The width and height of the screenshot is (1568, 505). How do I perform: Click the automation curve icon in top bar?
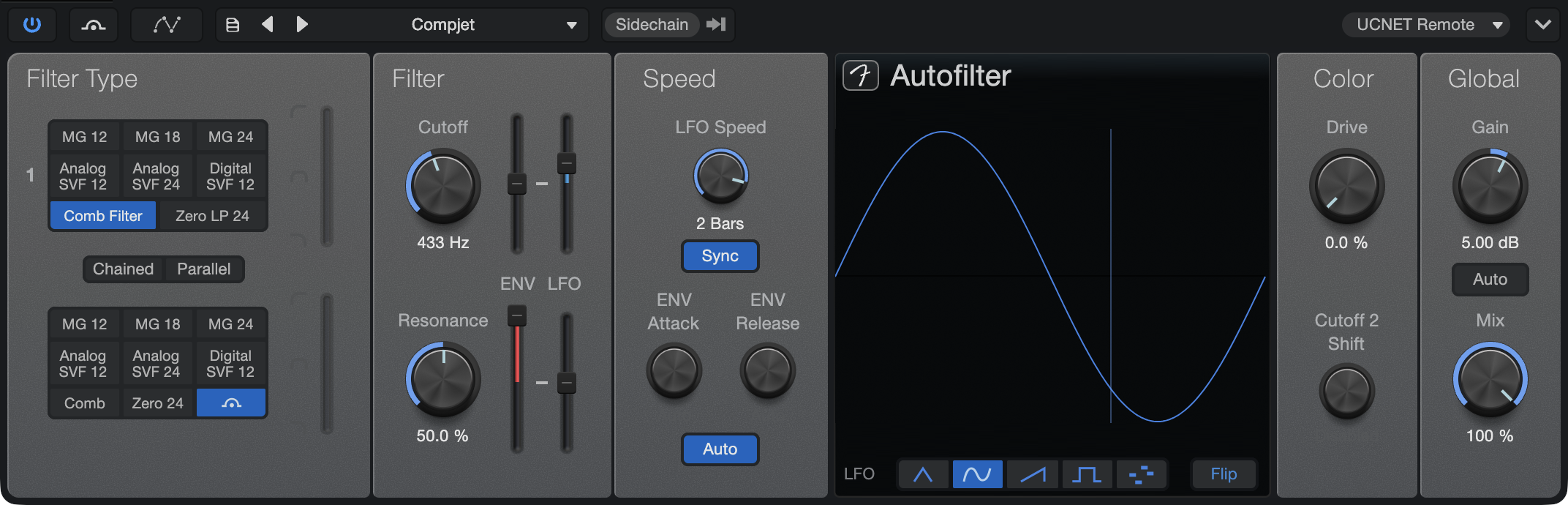[x=94, y=25]
